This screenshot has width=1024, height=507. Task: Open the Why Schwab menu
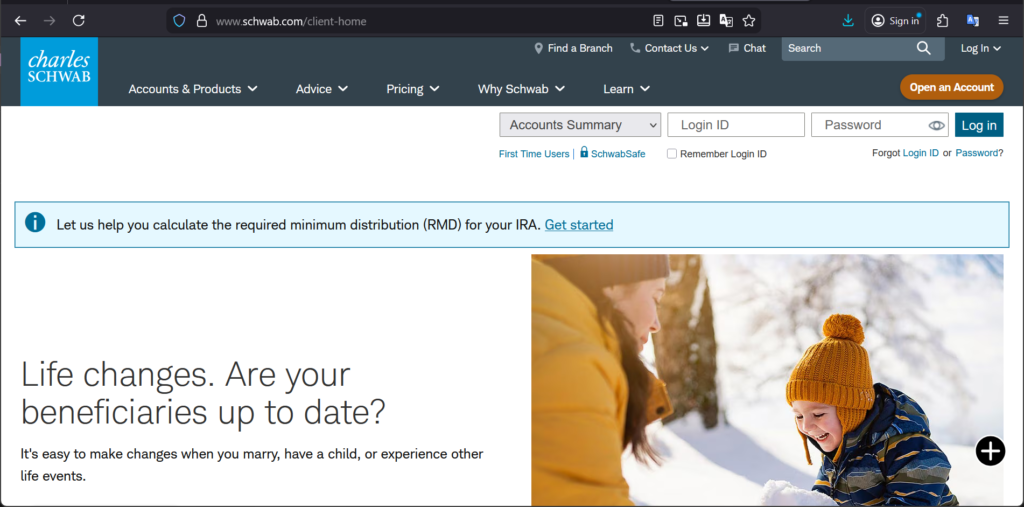(x=521, y=89)
